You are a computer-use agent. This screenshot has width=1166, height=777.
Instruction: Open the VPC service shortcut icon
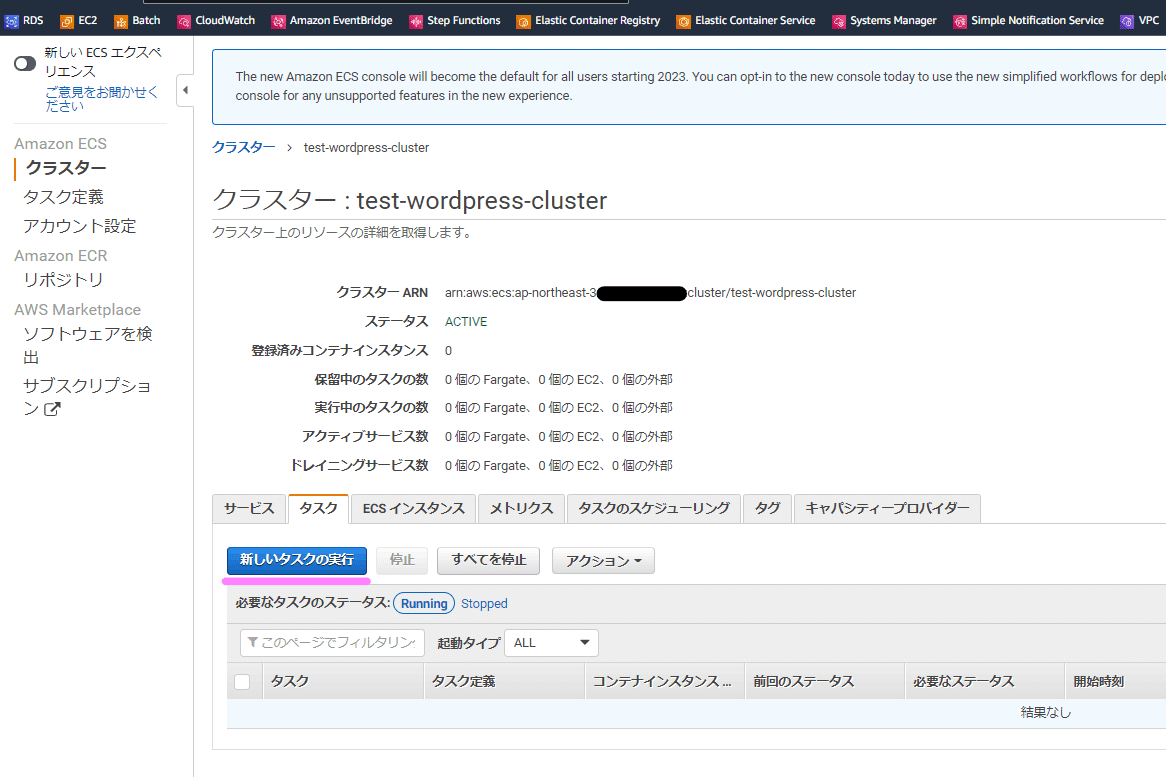coord(1127,22)
